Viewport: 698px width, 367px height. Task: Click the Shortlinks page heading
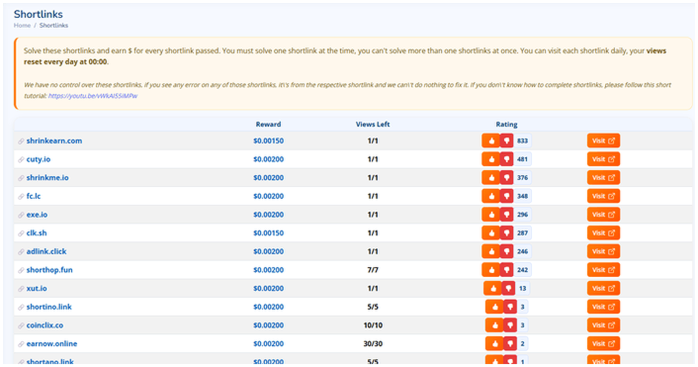coord(38,14)
